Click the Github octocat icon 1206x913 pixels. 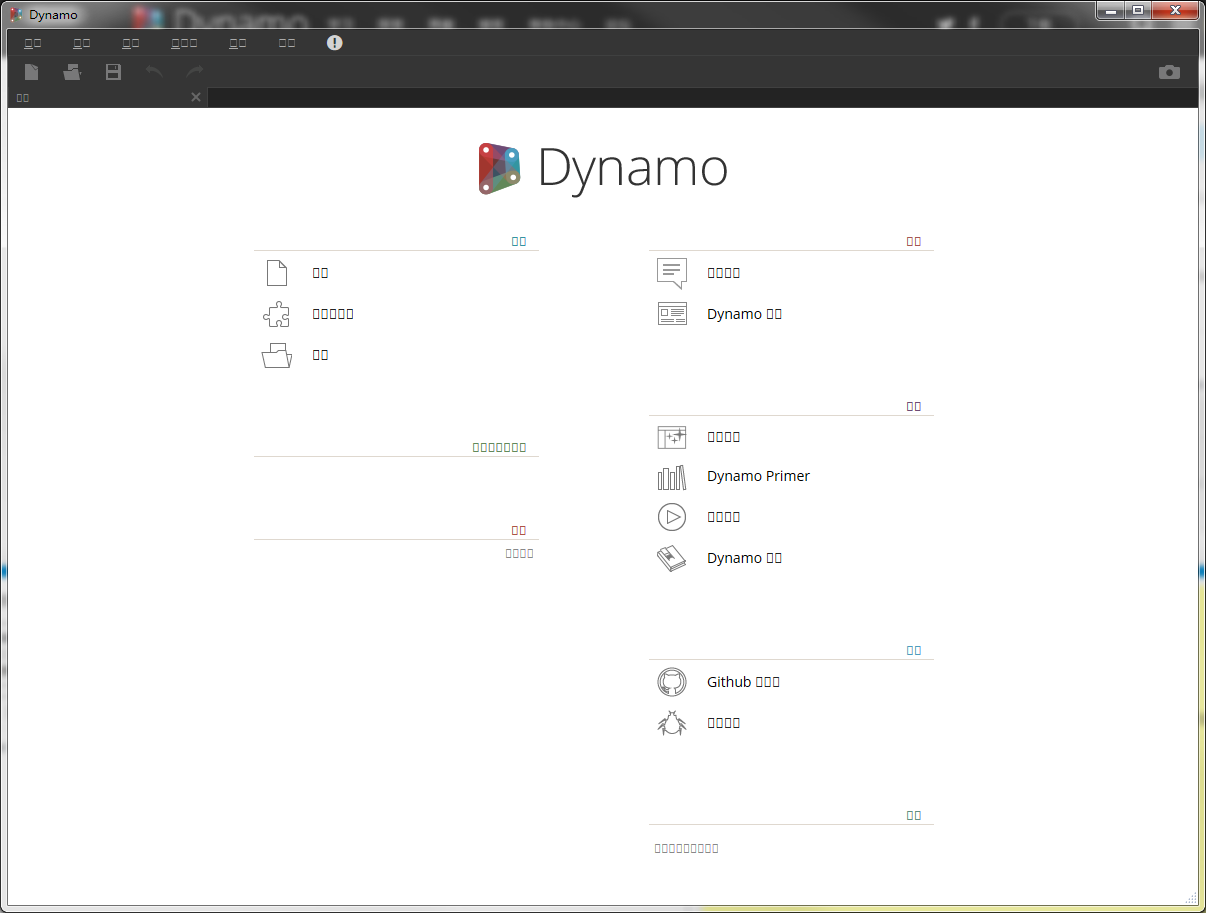pos(672,682)
